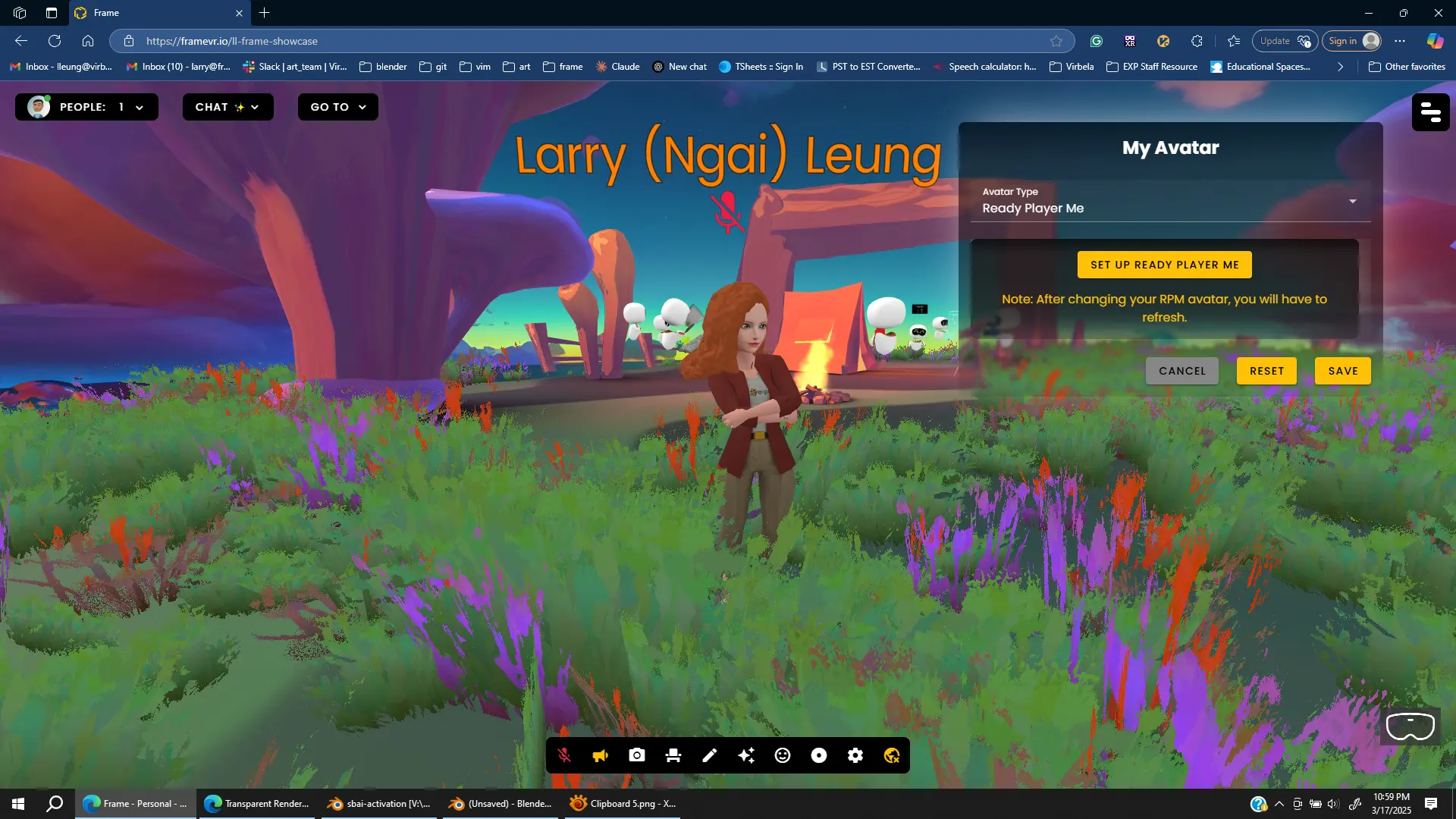
Task: Expand the PEOPLE dropdown
Action: 86,107
